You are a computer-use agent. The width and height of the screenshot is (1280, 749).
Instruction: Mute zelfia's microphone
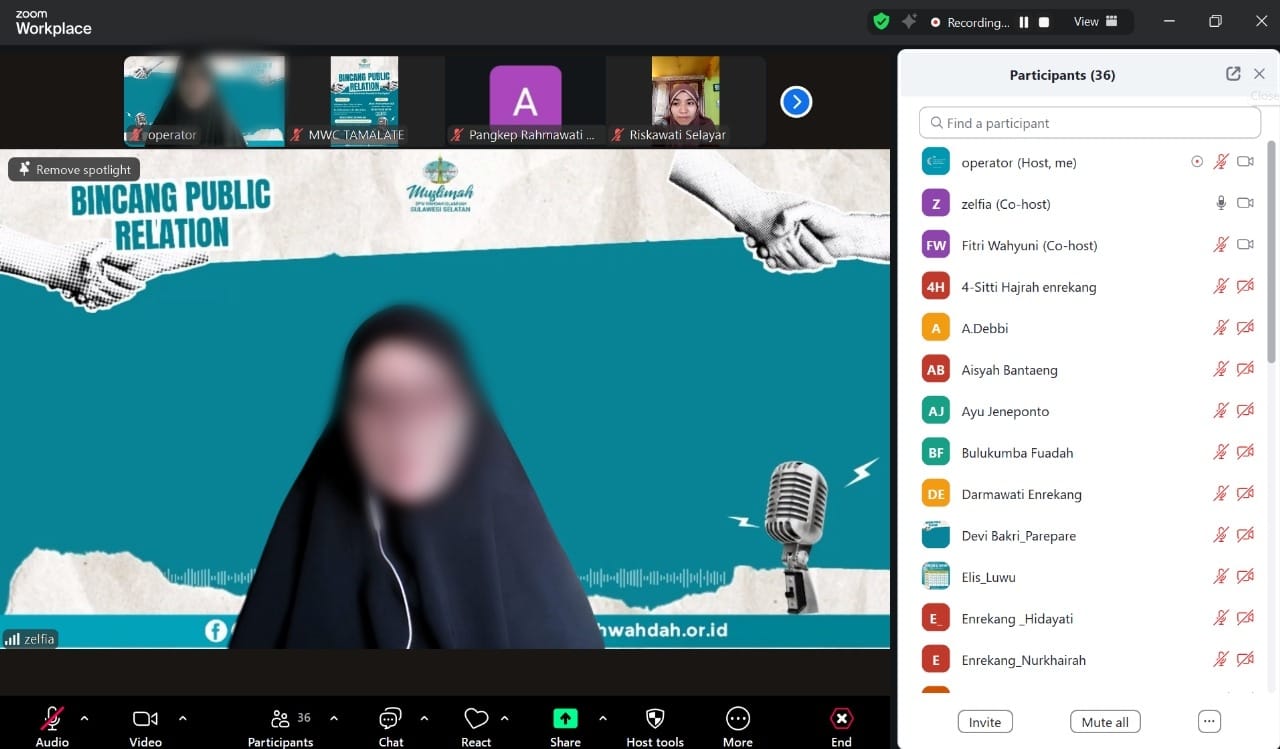pos(1220,203)
